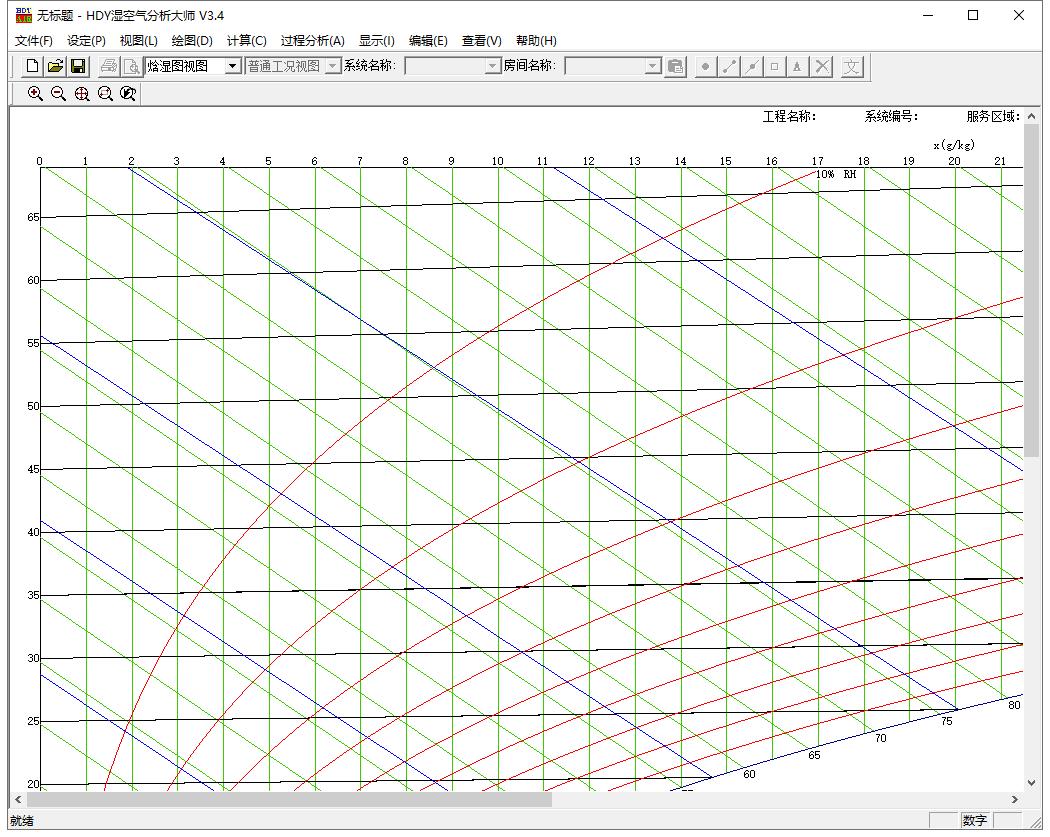Viewport: 1050px width, 837px height.
Task: Click the vertical scrollbar thumb
Action: click(1031, 291)
